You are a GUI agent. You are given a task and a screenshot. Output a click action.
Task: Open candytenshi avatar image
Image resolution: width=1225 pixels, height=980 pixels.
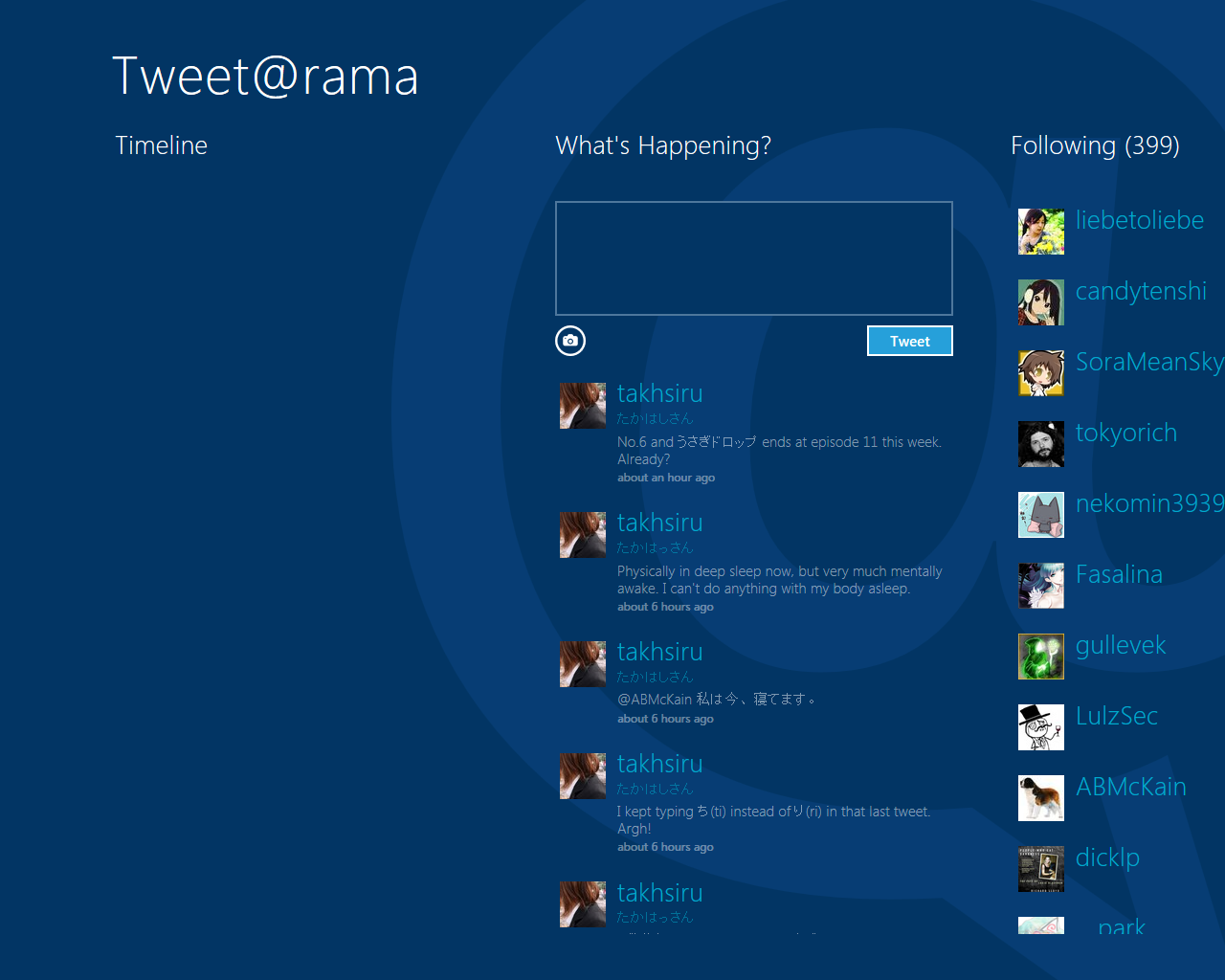(1041, 302)
